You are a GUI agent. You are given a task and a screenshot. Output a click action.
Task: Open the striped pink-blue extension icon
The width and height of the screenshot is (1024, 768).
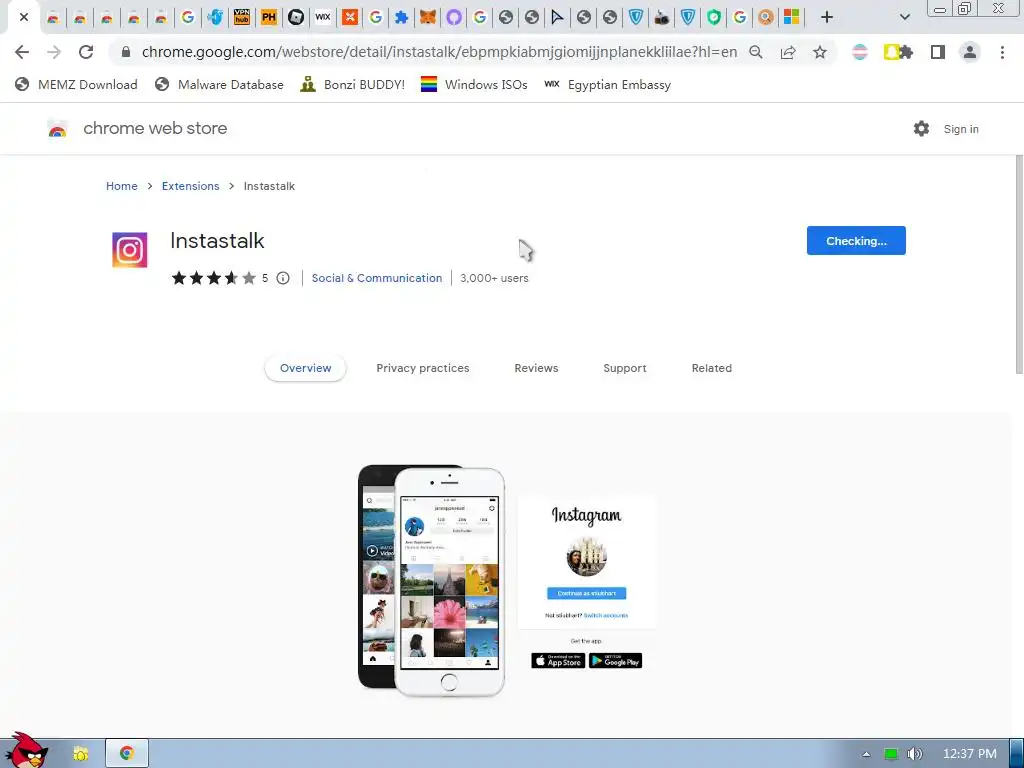[860, 52]
